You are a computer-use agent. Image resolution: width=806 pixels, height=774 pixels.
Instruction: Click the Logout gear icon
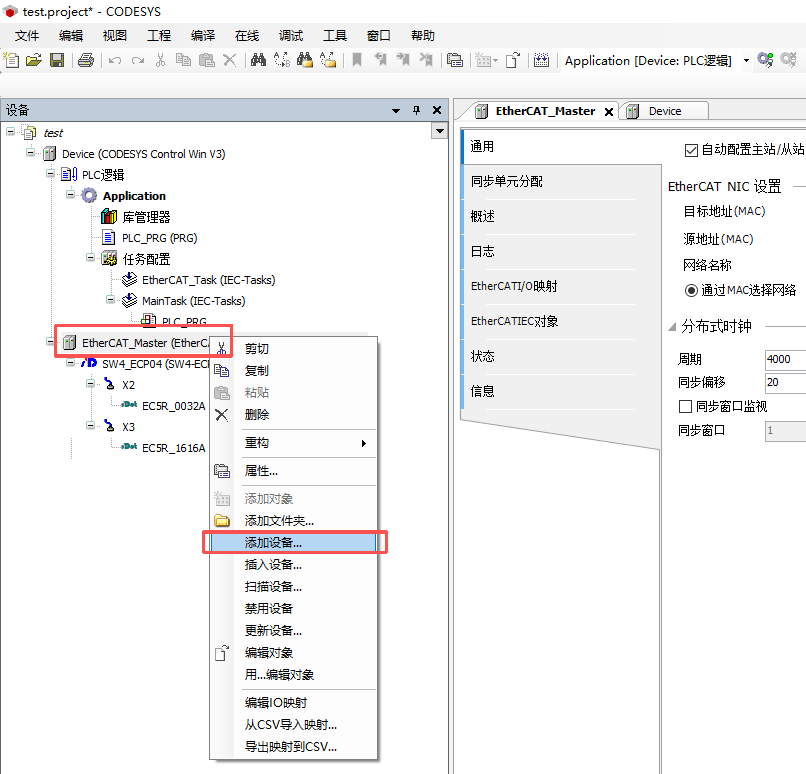click(x=789, y=60)
